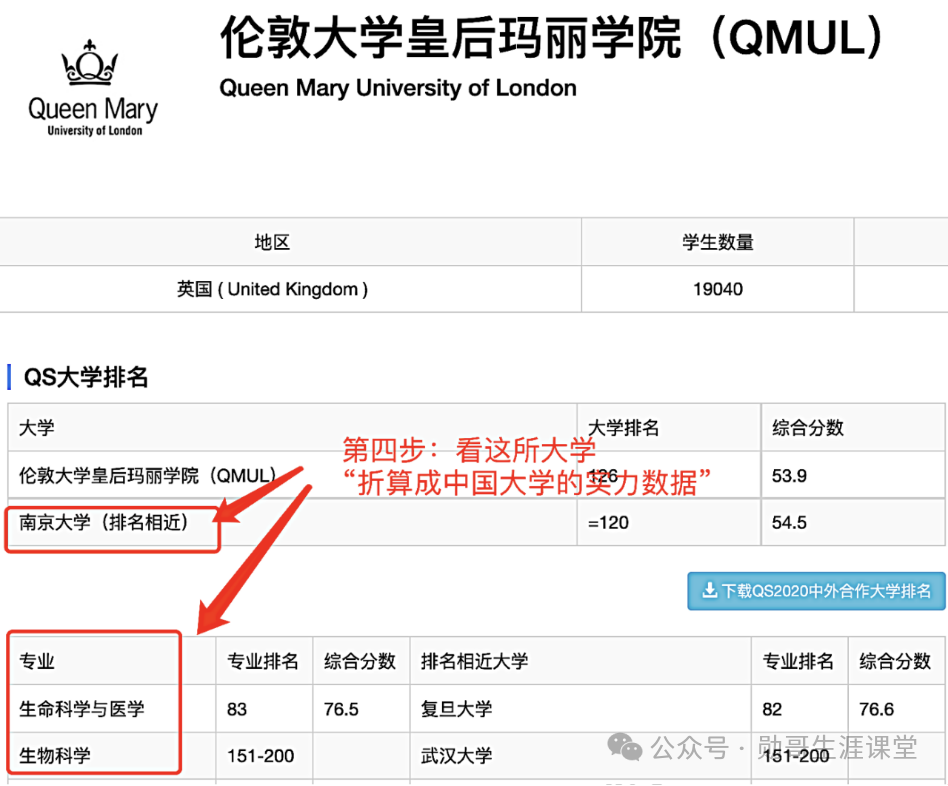
Task: Click the Nanjing University score 54.5
Action: tap(789, 522)
